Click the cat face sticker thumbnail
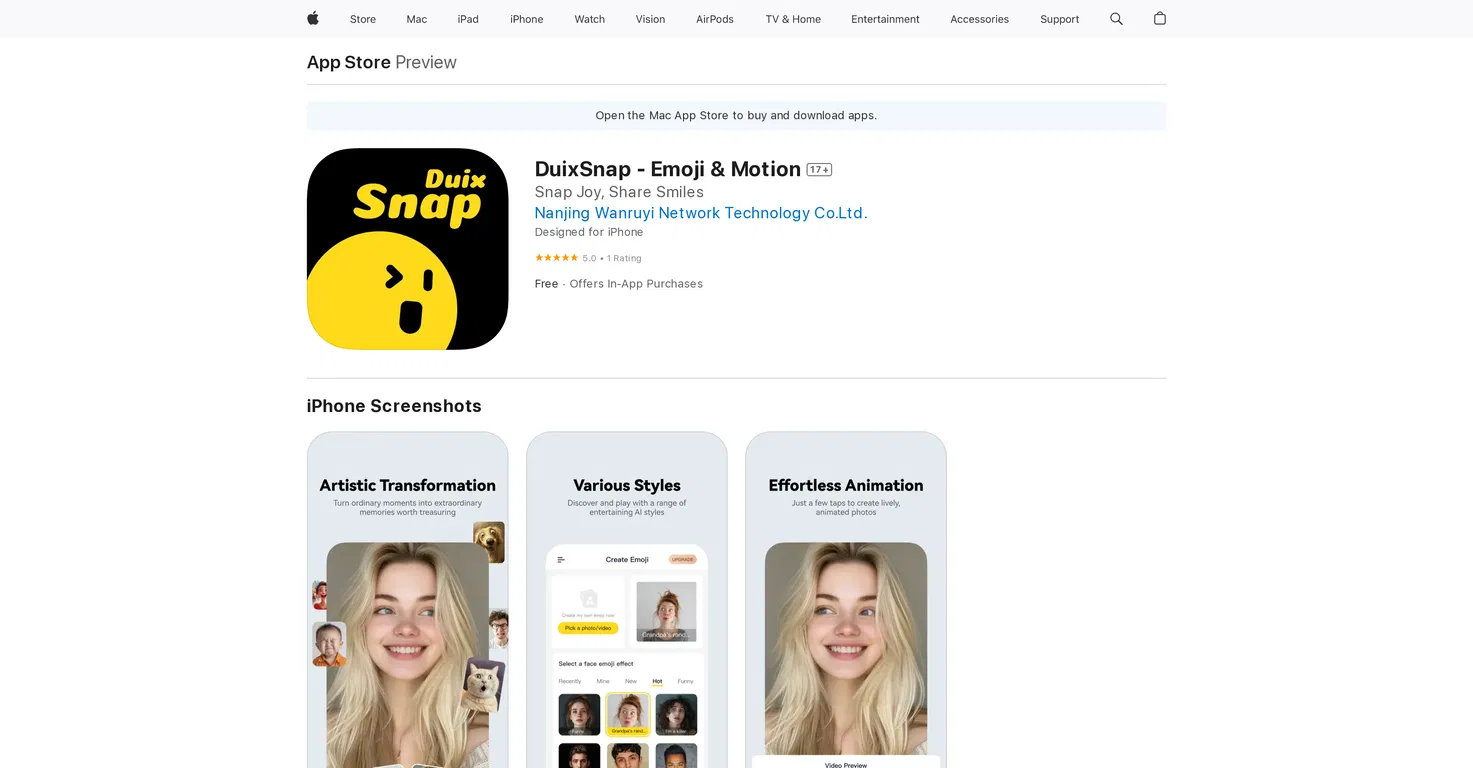1473x768 pixels. point(484,684)
